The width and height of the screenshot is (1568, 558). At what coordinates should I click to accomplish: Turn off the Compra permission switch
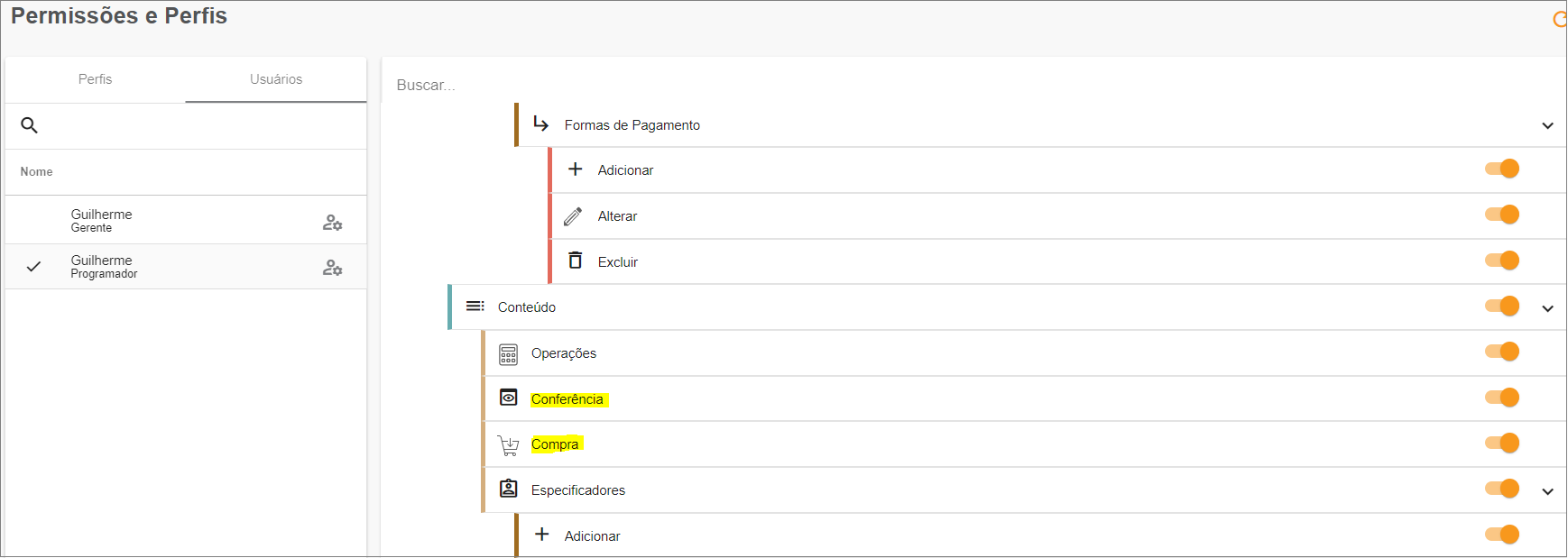pos(1502,444)
